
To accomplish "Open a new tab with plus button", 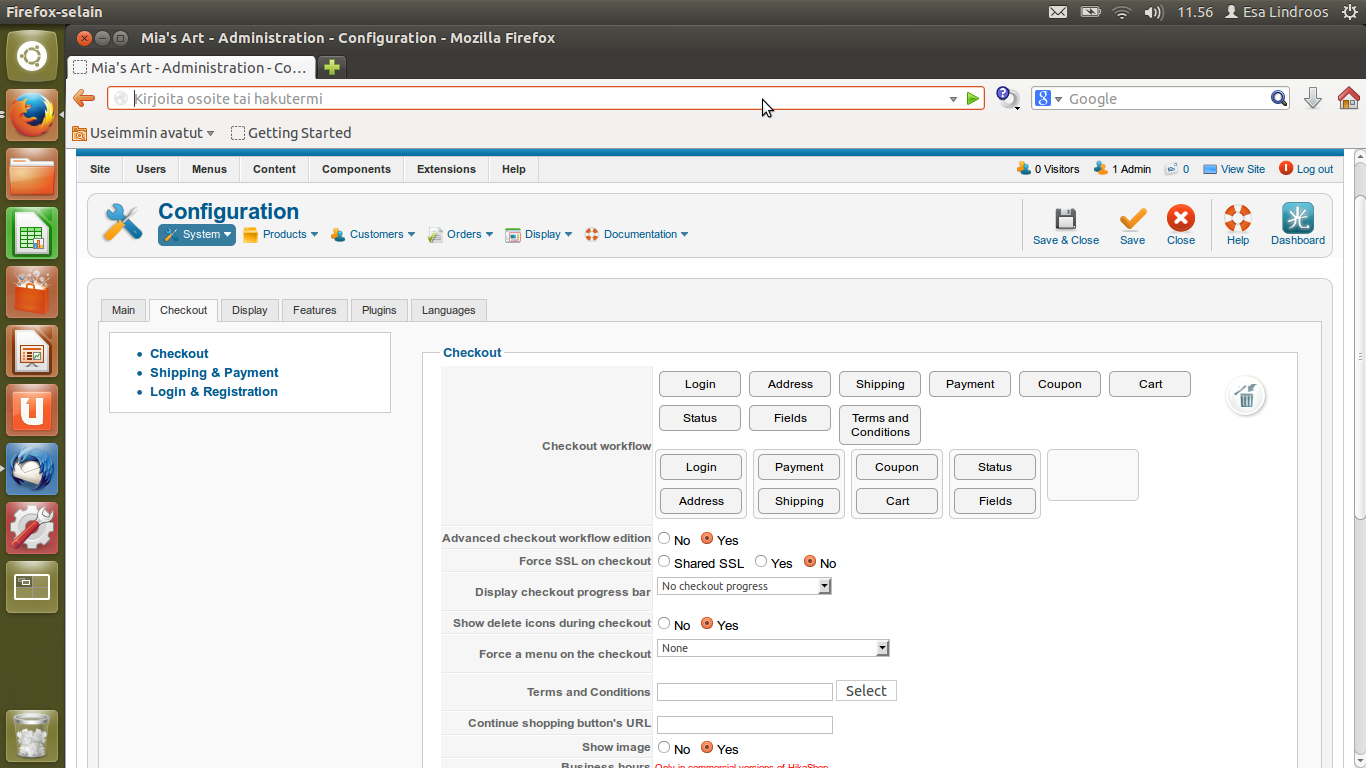I will [x=332, y=67].
